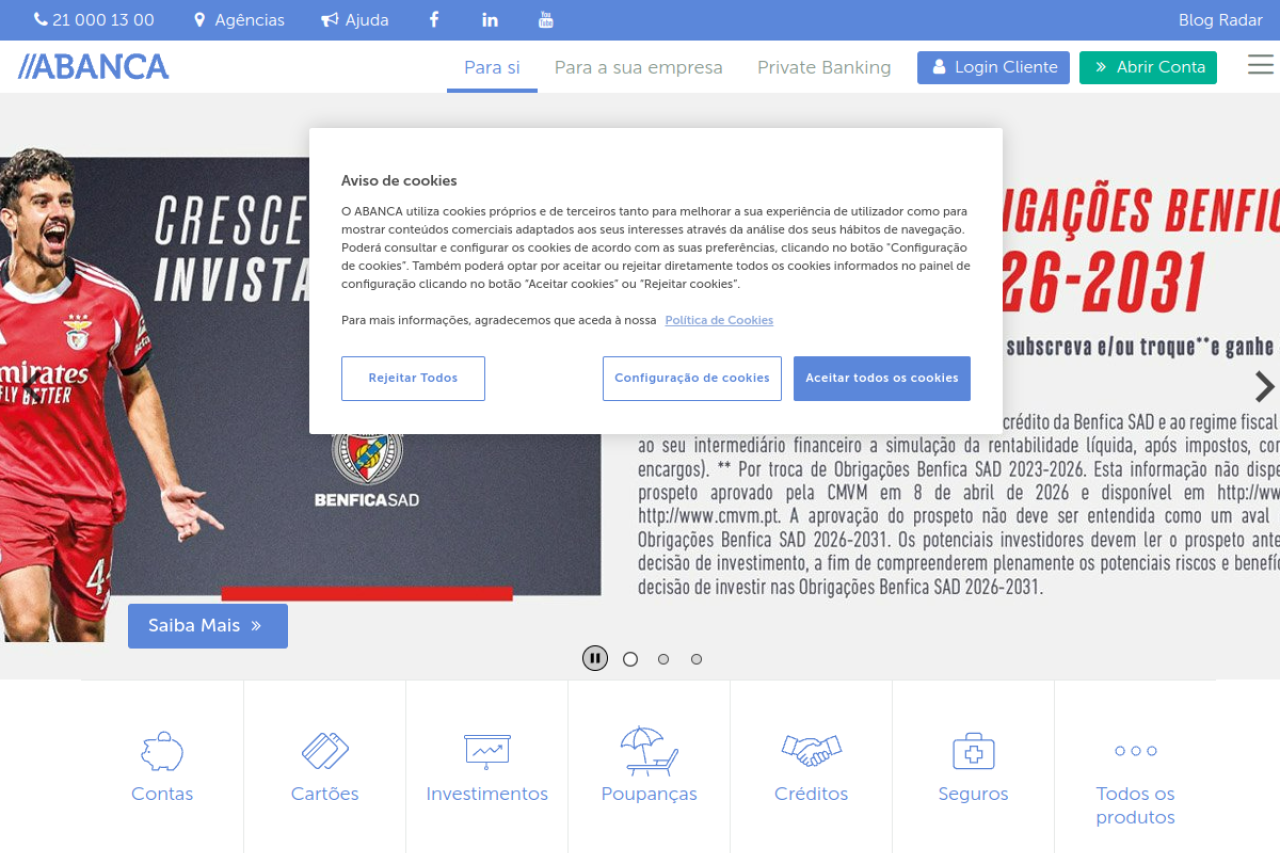Viewport: 1280px width, 853px height.
Task: Click the Seguros medical kit icon
Action: (973, 751)
